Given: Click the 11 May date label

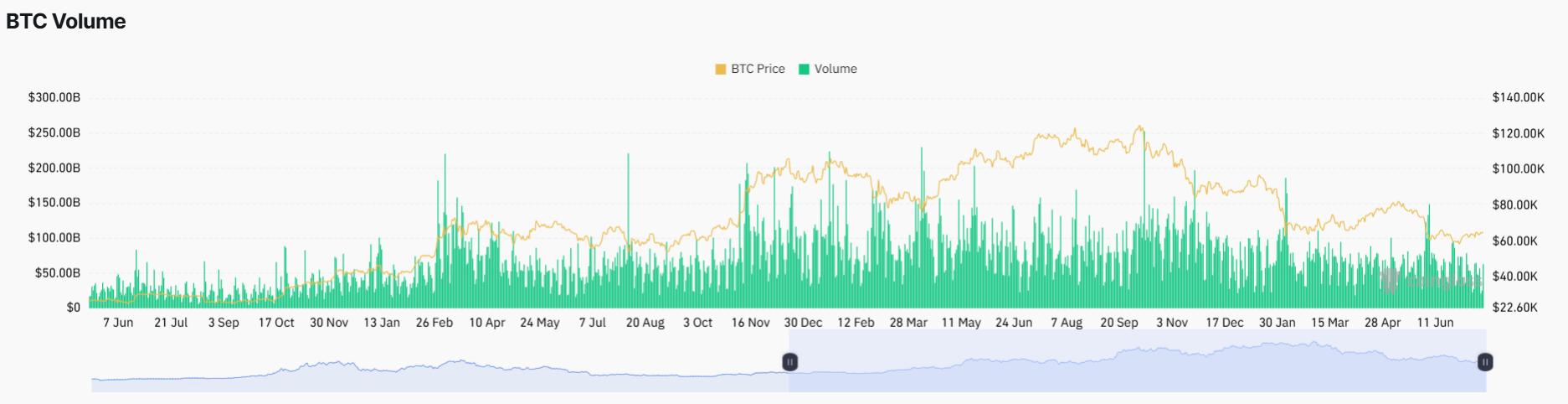Looking at the screenshot, I should (x=961, y=323).
